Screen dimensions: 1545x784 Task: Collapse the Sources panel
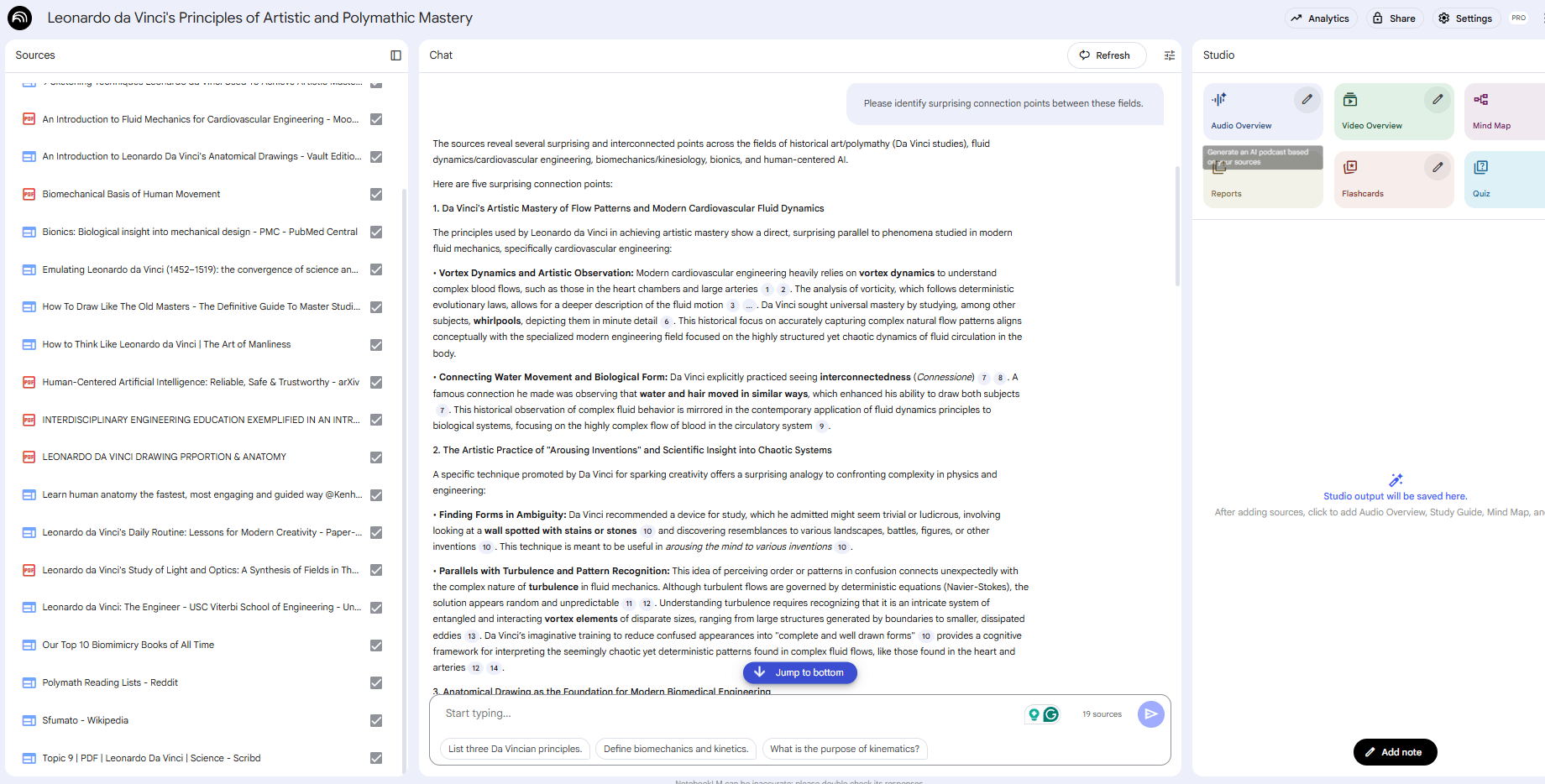pyautogui.click(x=395, y=55)
